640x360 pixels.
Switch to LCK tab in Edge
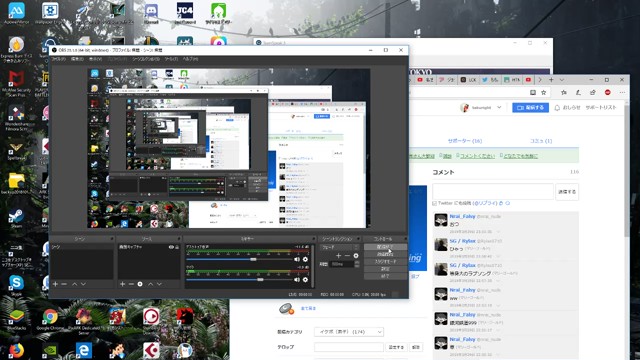pyautogui.click(x=468, y=80)
